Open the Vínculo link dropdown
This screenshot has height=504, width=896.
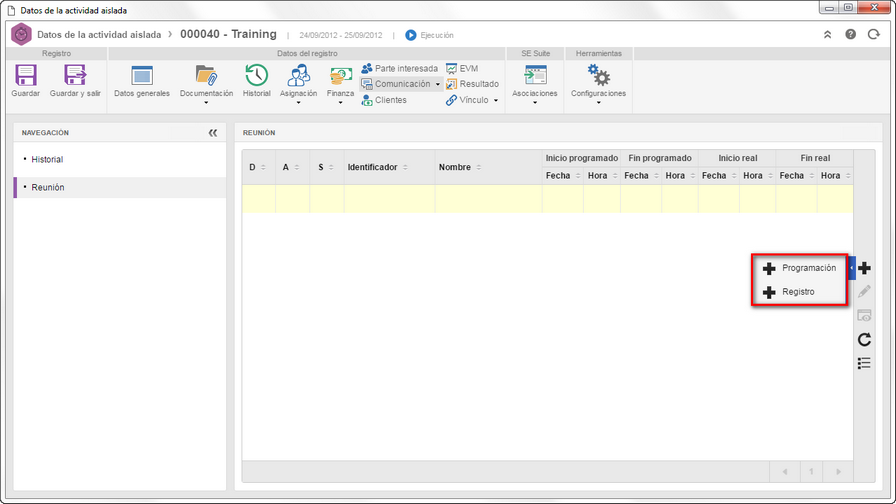(472, 100)
